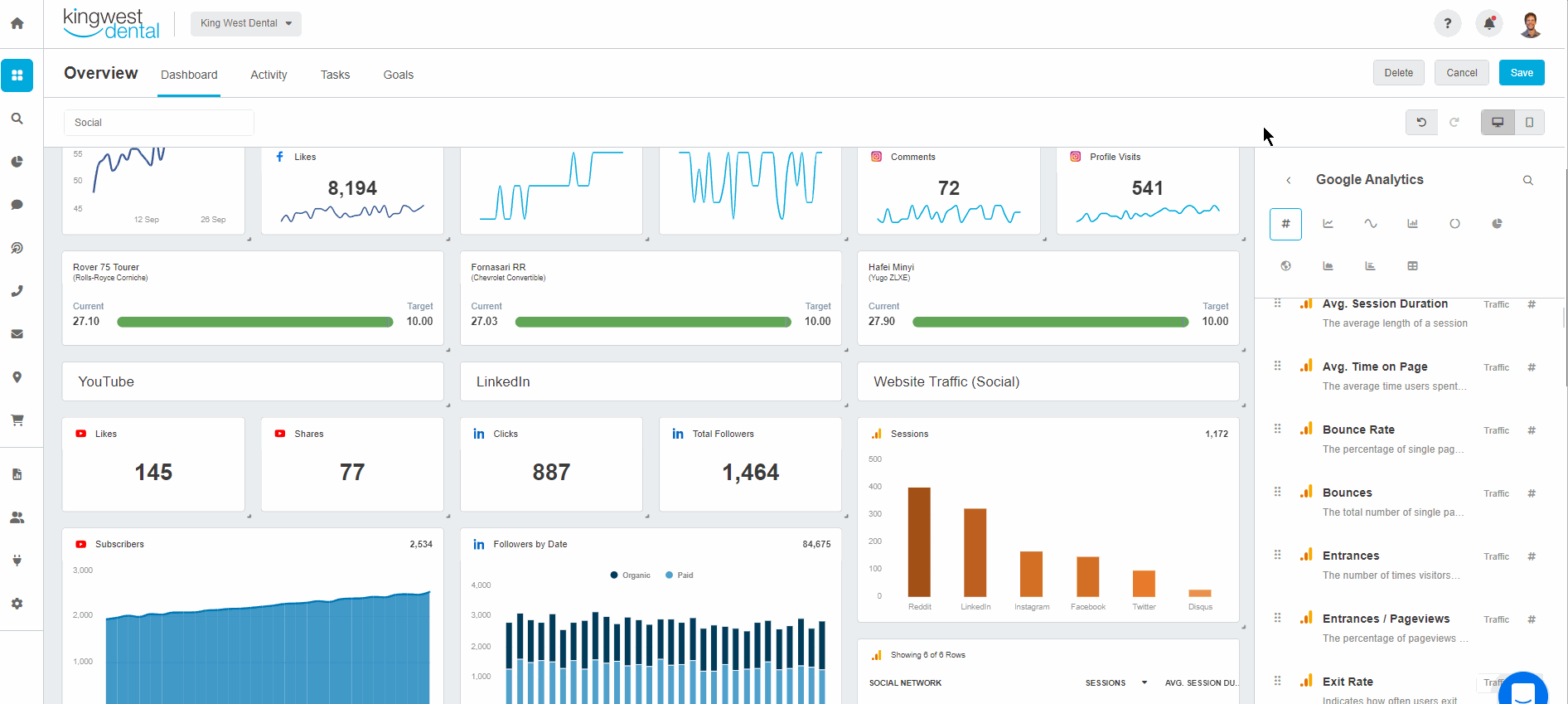Select the spline chart widget type
Screen dimensions: 1568x704
[x=1370, y=224]
